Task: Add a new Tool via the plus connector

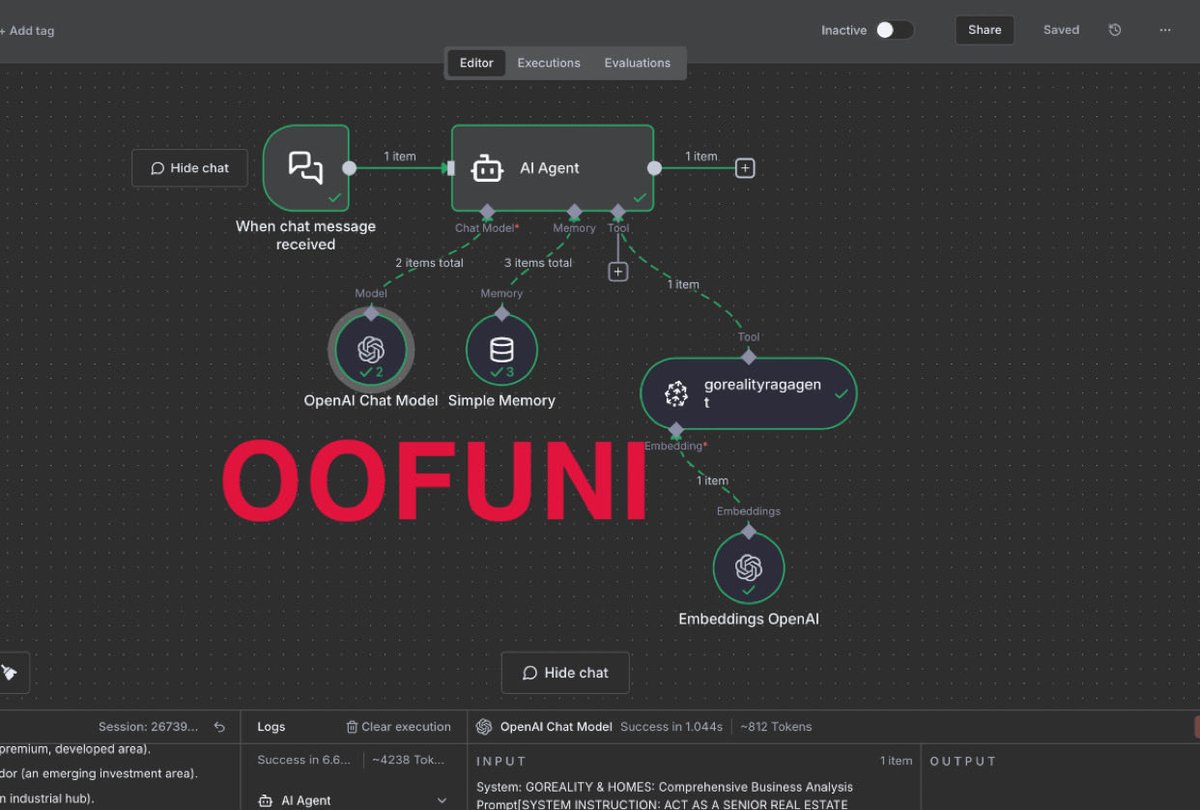Action: coord(618,270)
